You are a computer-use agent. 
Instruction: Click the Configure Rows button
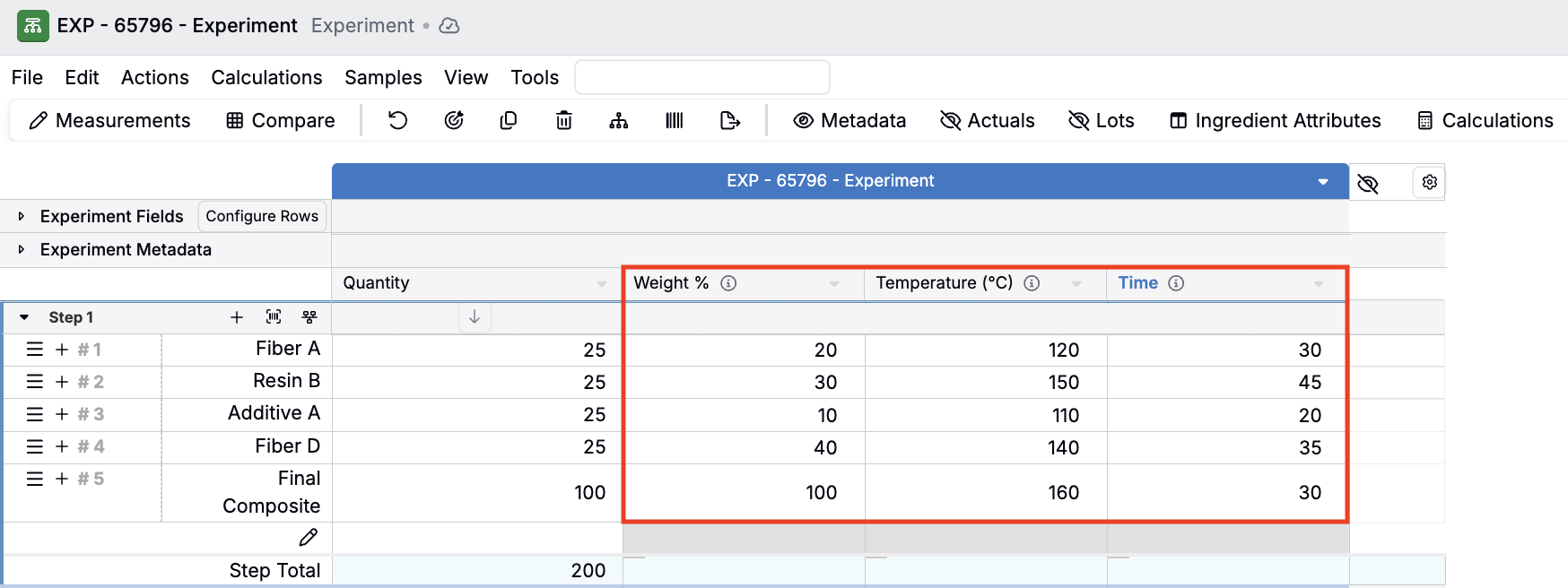(x=262, y=216)
